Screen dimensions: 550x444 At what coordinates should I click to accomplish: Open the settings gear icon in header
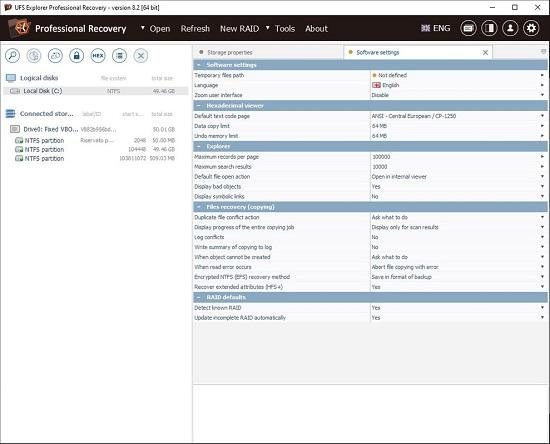click(x=531, y=28)
